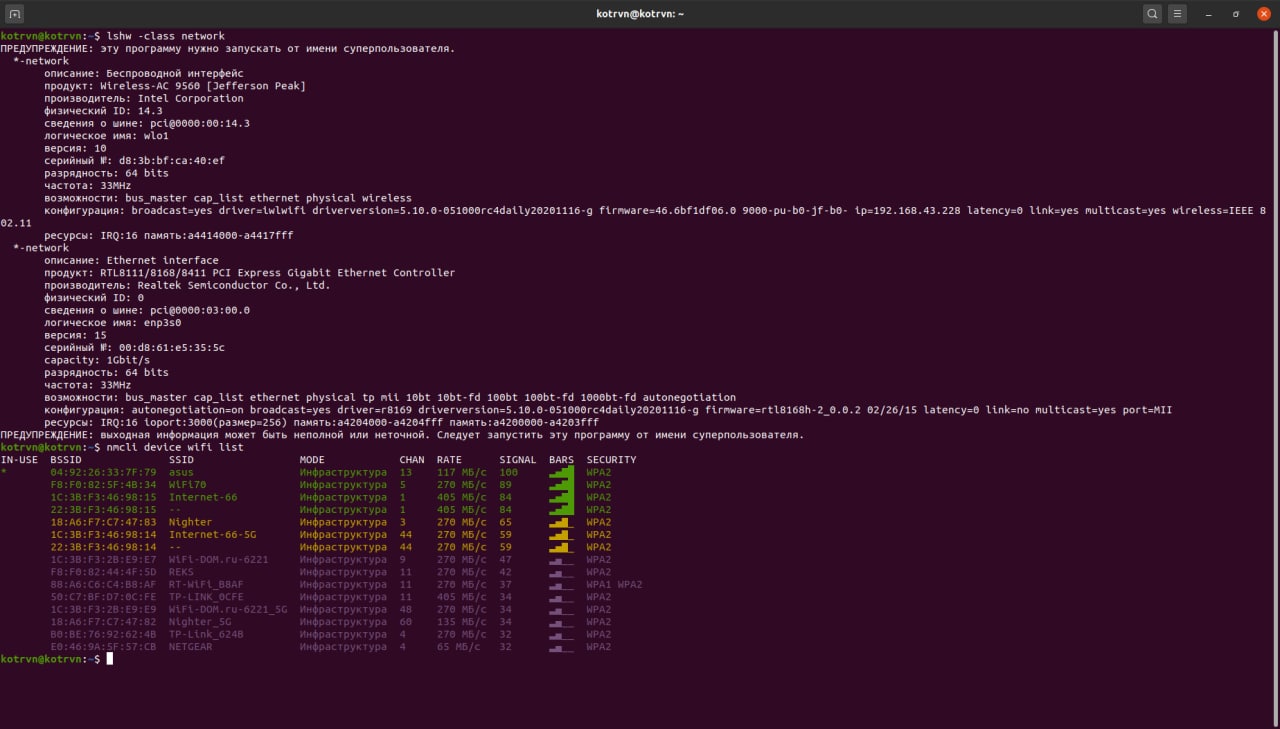
Task: Click the Wireless-AC 9560 [Jefferson Peak] product line
Action: pos(175,86)
